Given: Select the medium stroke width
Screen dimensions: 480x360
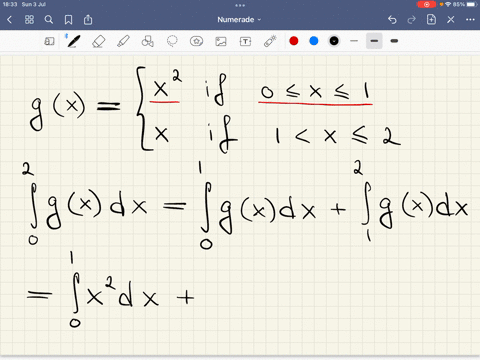Looking at the screenshot, I should pos(374,41).
